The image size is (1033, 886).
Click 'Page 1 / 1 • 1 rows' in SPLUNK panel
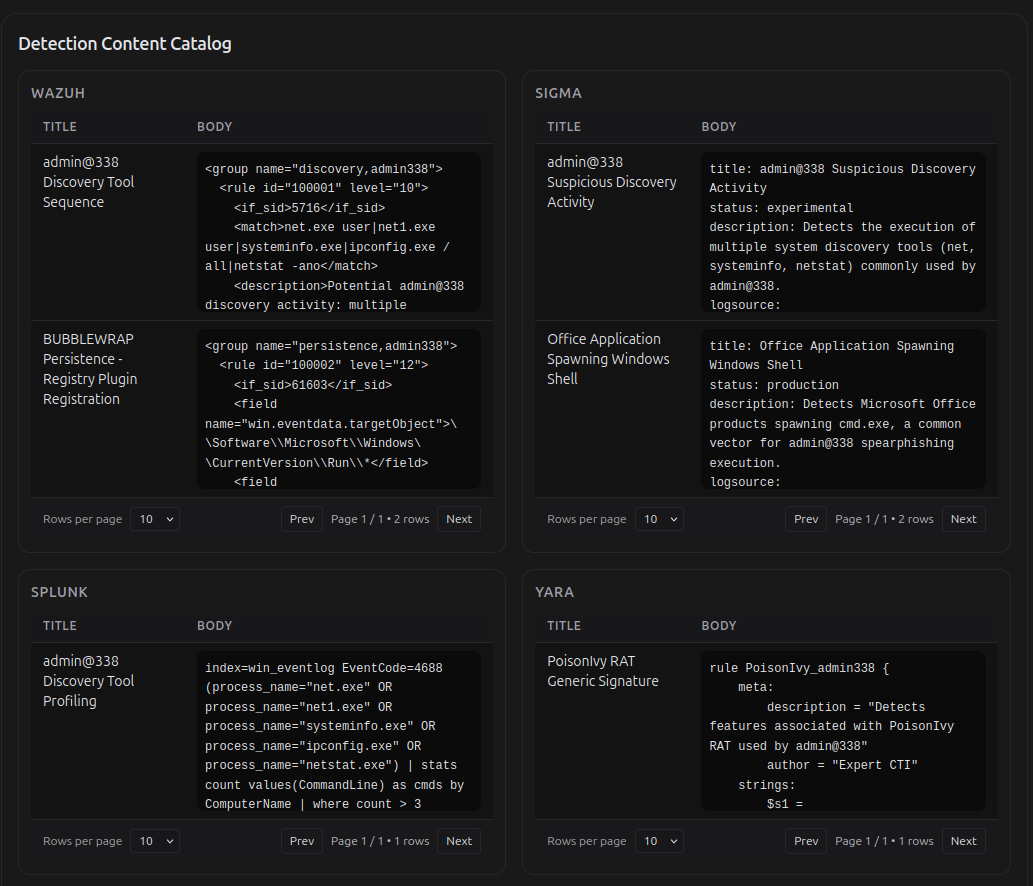380,841
